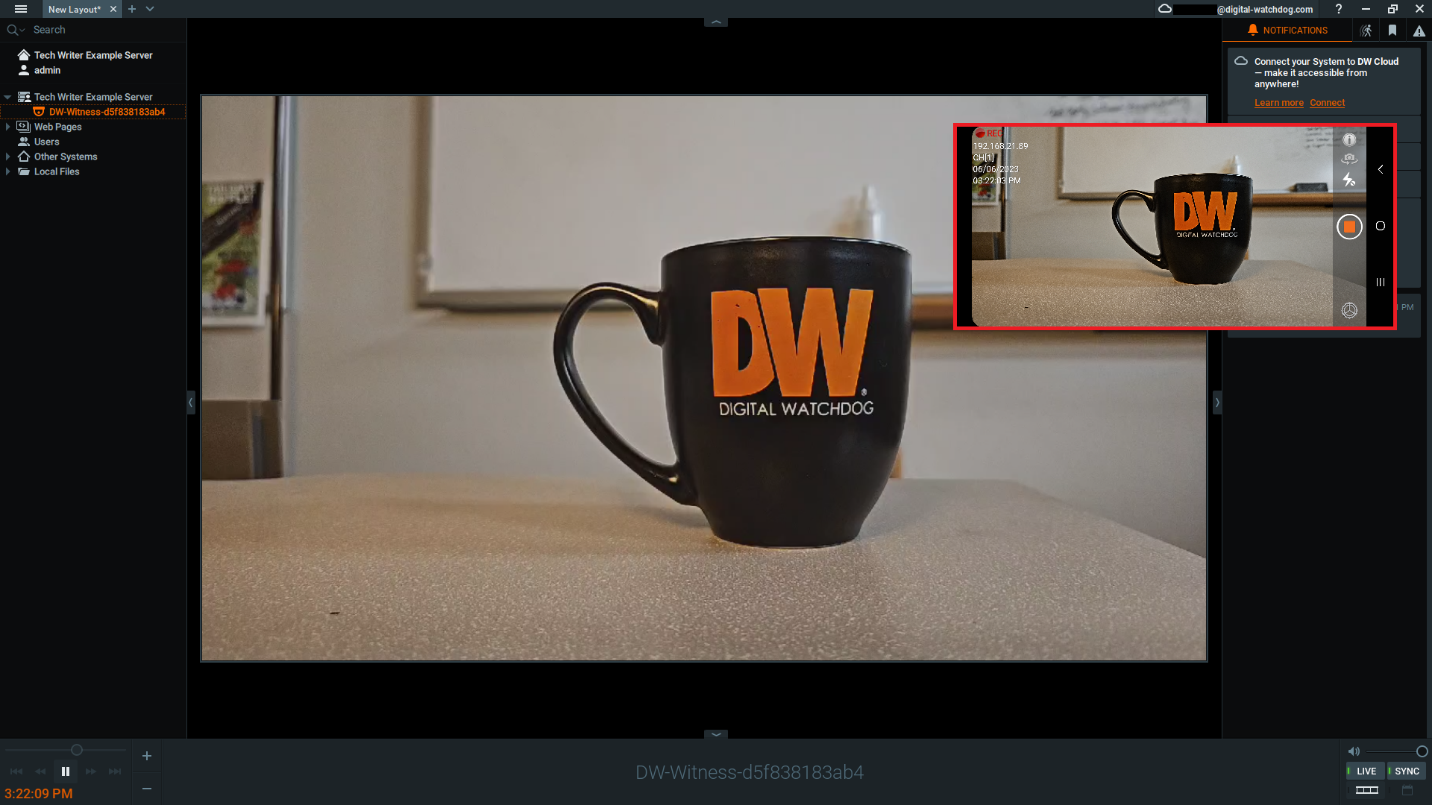Expand the Web Pages tree item

pos(8,126)
